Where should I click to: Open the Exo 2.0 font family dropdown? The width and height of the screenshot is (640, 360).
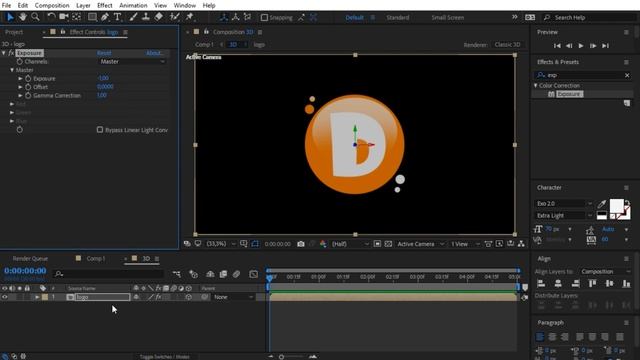(564, 203)
